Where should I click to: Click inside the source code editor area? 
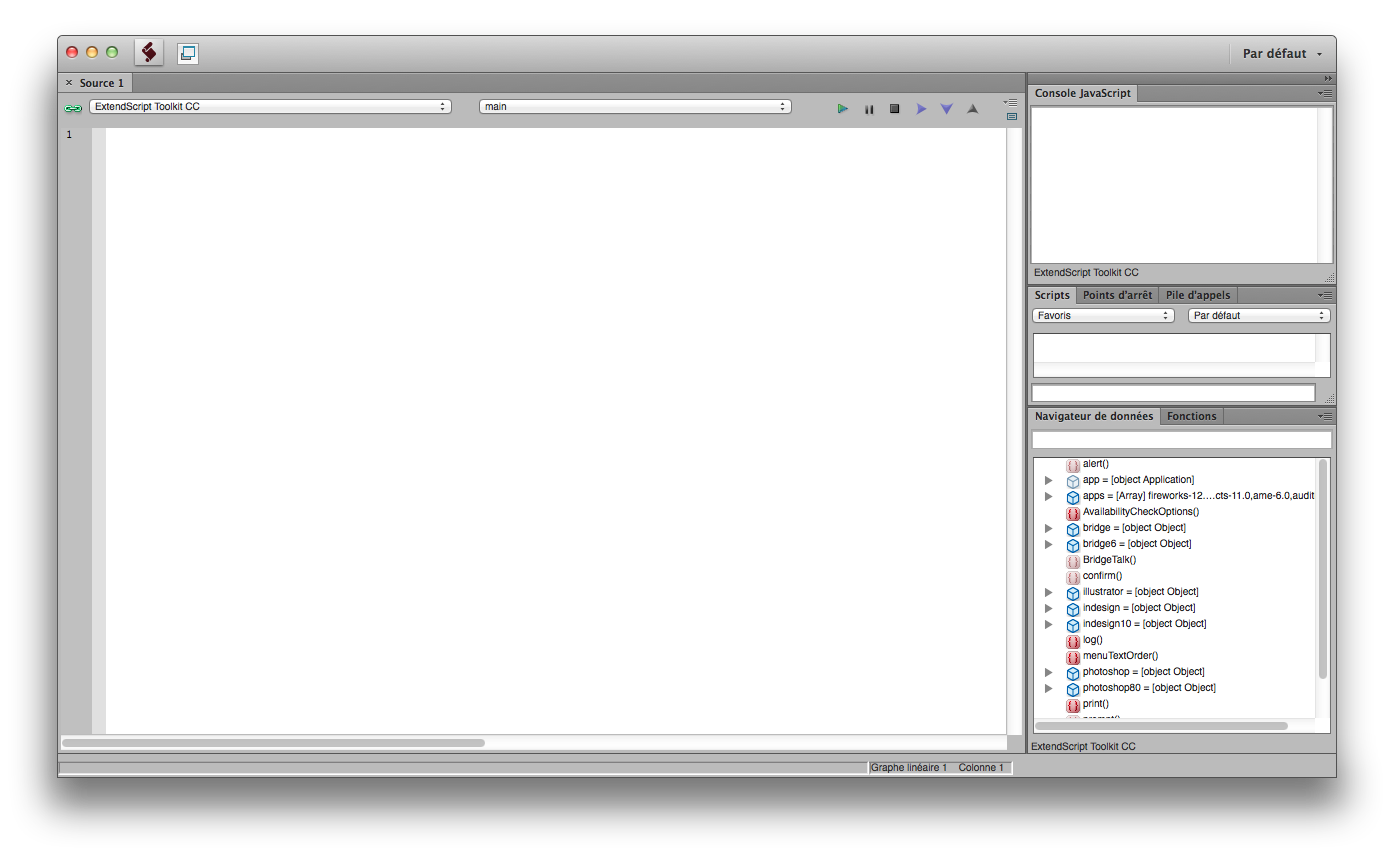click(x=555, y=431)
